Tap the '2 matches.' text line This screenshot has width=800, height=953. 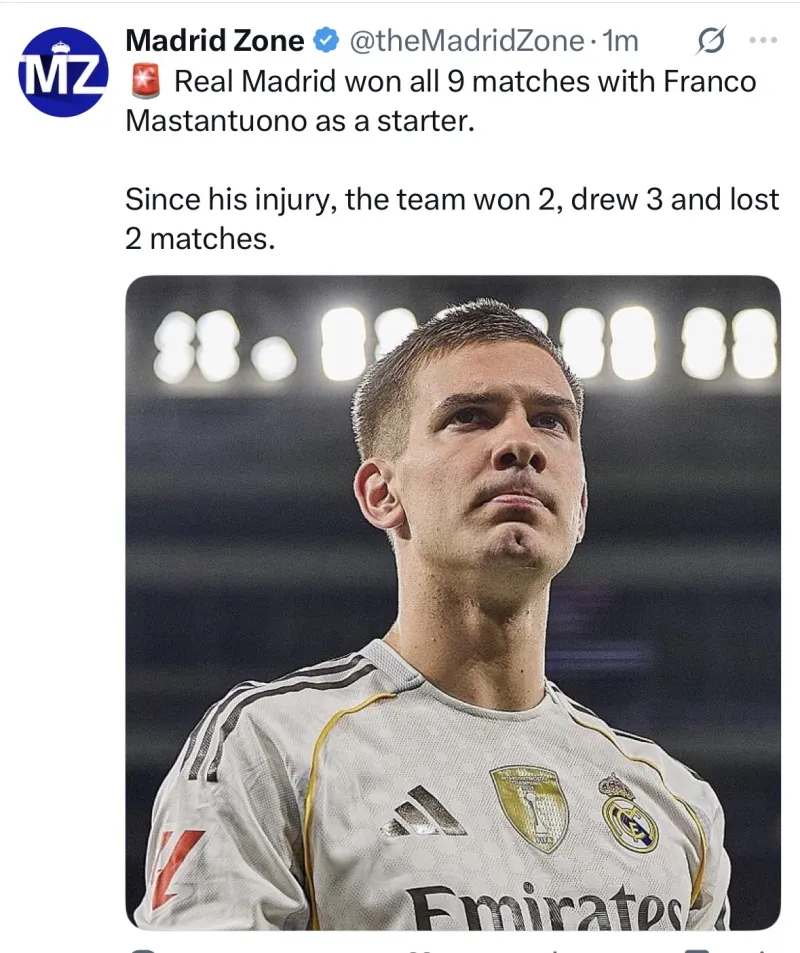click(199, 238)
